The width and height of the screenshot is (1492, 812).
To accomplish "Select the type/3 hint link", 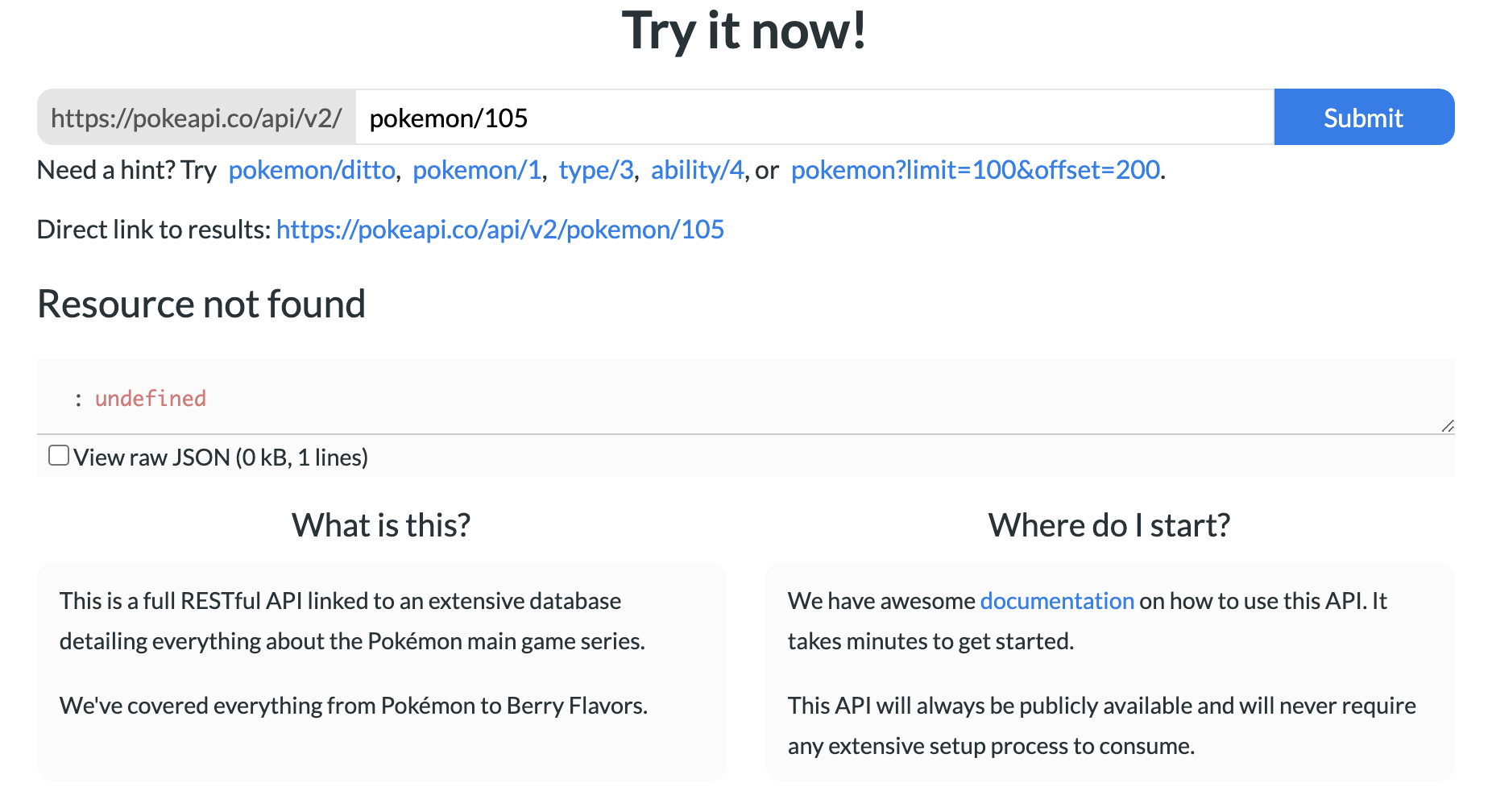I will (596, 170).
